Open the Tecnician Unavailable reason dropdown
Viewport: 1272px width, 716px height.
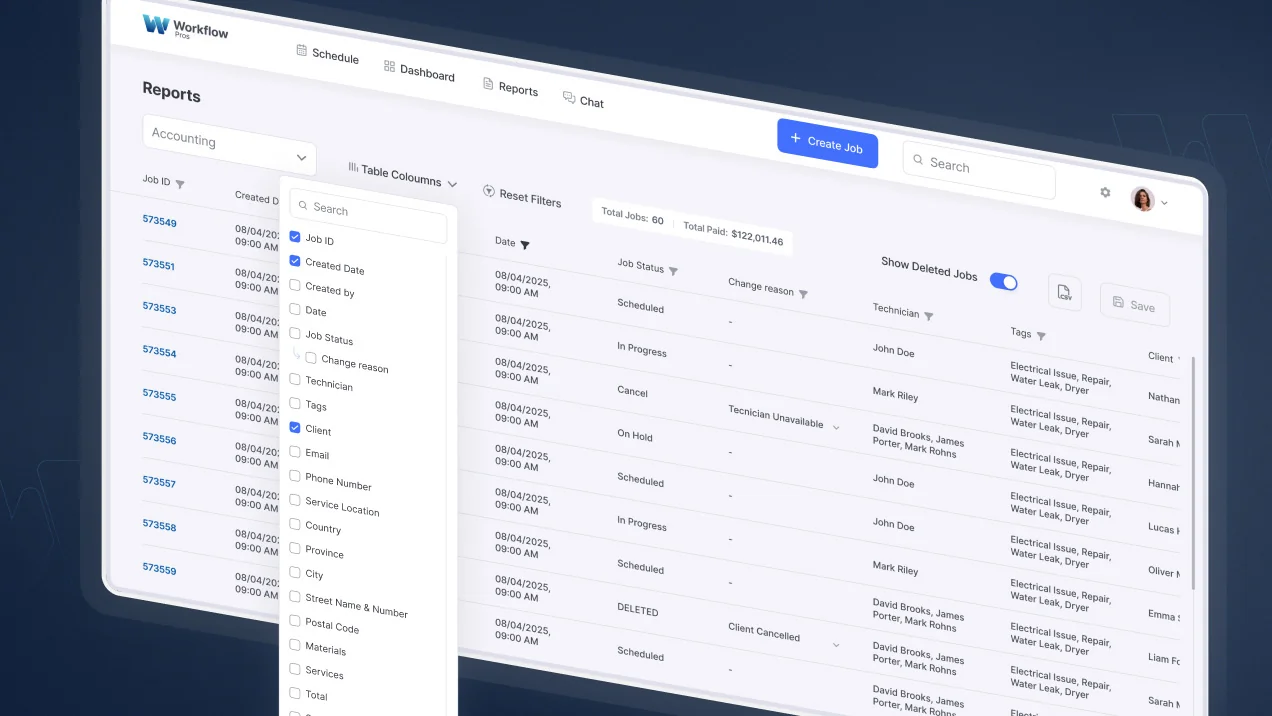point(836,427)
